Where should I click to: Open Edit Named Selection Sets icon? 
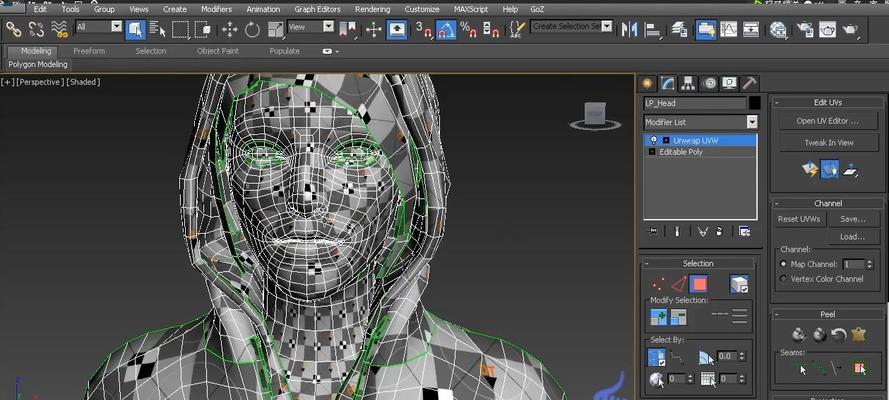(x=517, y=29)
